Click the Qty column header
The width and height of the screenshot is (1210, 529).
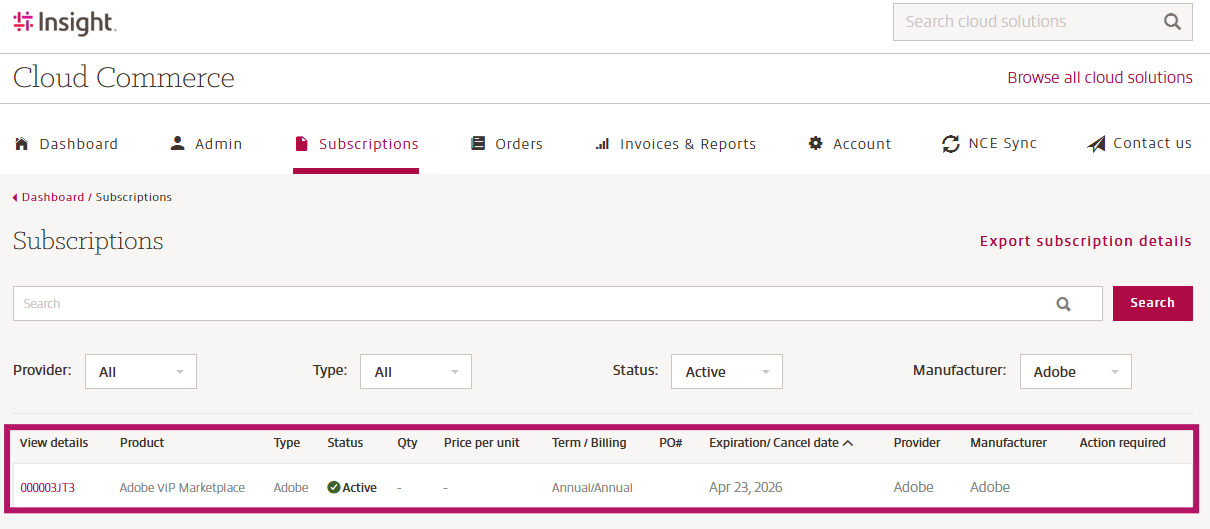407,443
